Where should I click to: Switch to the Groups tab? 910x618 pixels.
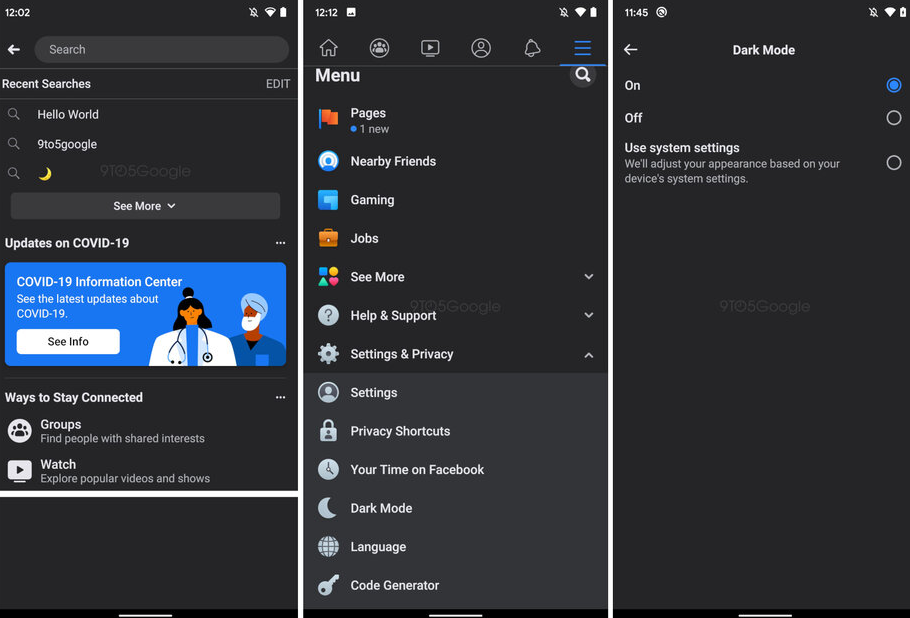(x=380, y=48)
